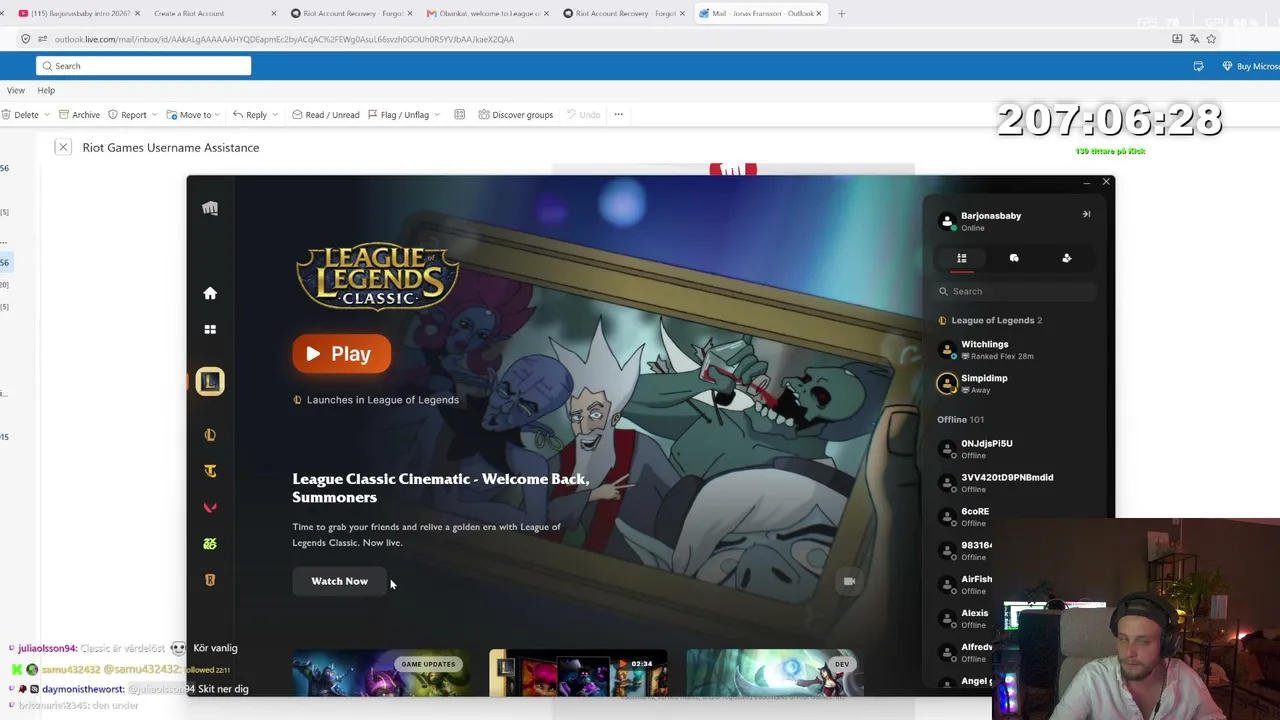Reply to the Riot Games email
The height and width of the screenshot is (720, 1280).
[250, 115]
